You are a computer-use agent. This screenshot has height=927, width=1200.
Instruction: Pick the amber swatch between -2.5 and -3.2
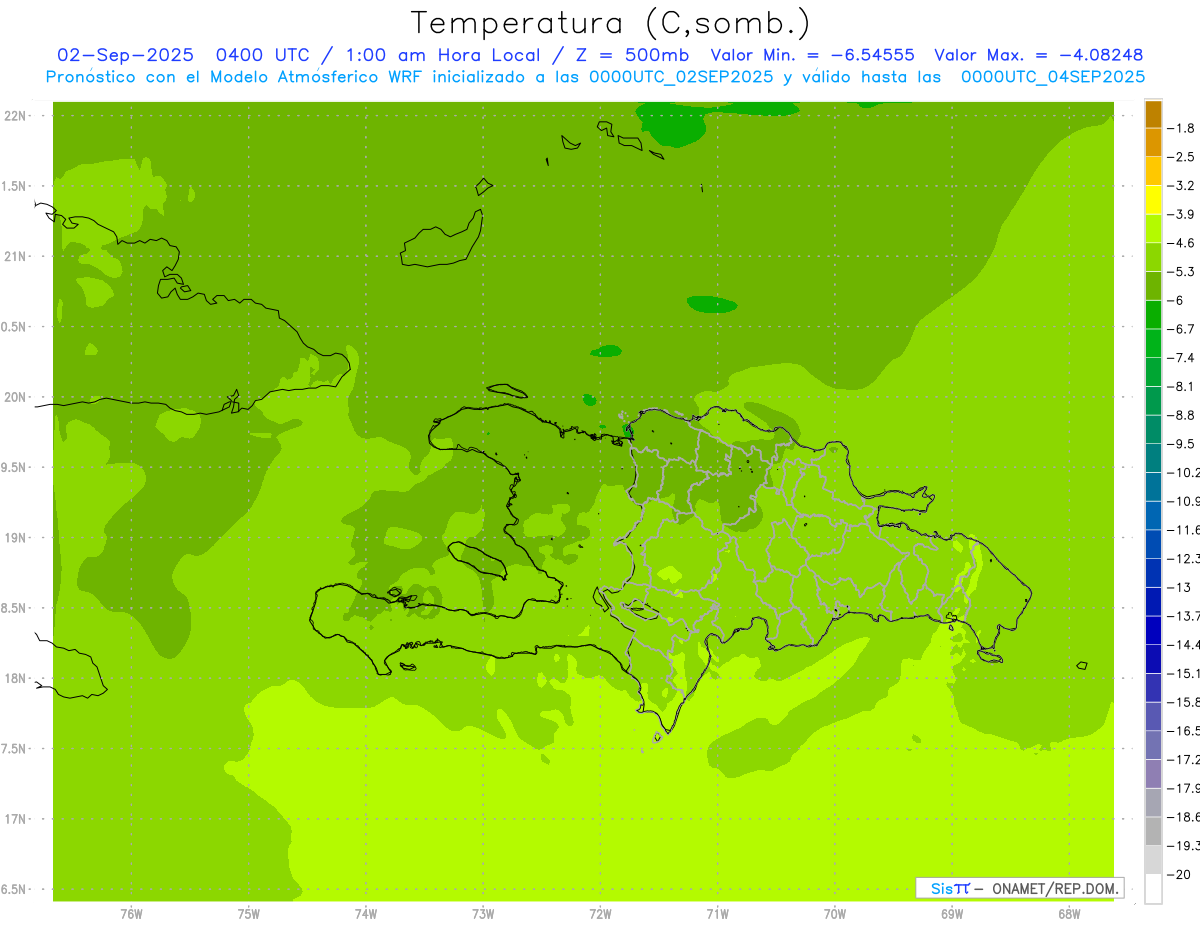[x=1153, y=171]
